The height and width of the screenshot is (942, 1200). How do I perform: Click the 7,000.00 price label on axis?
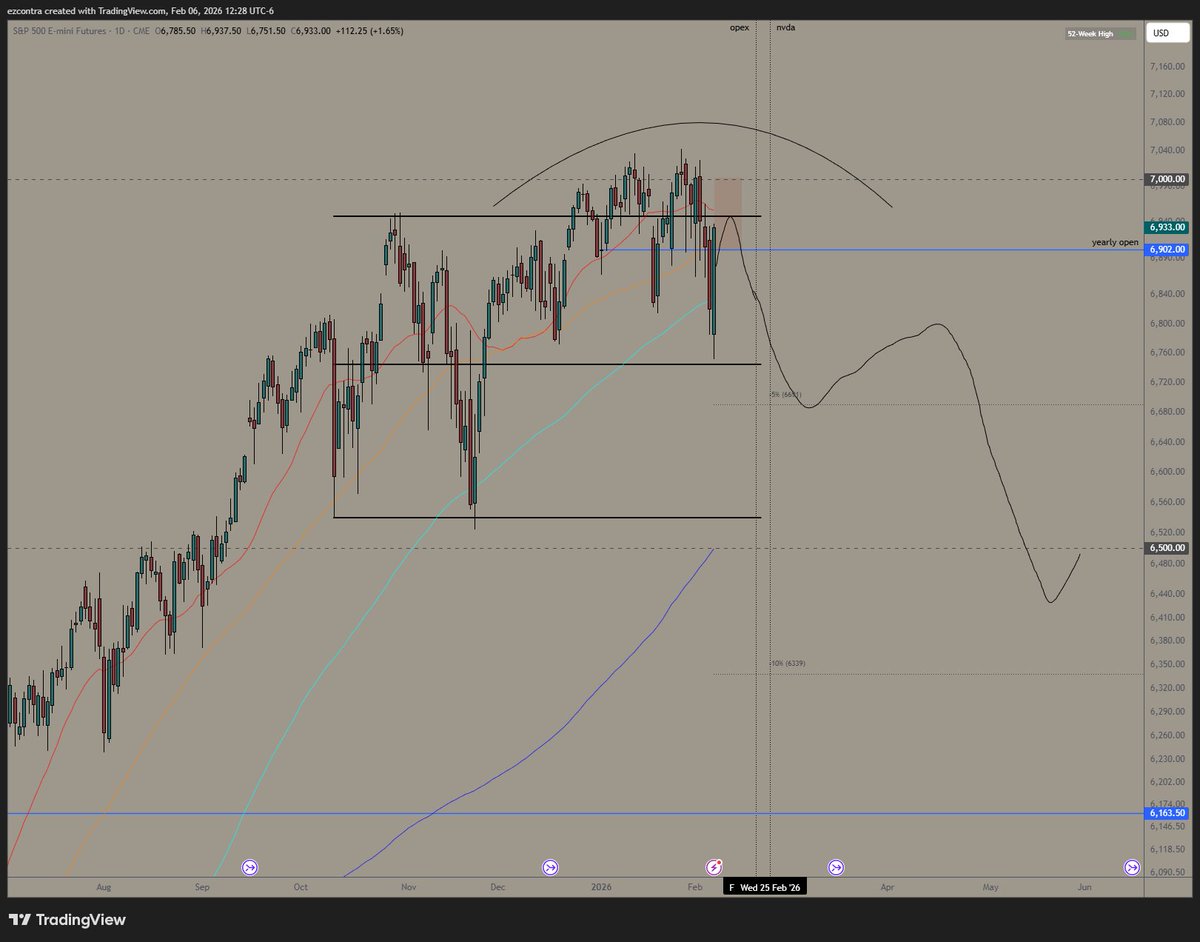[x=1166, y=180]
